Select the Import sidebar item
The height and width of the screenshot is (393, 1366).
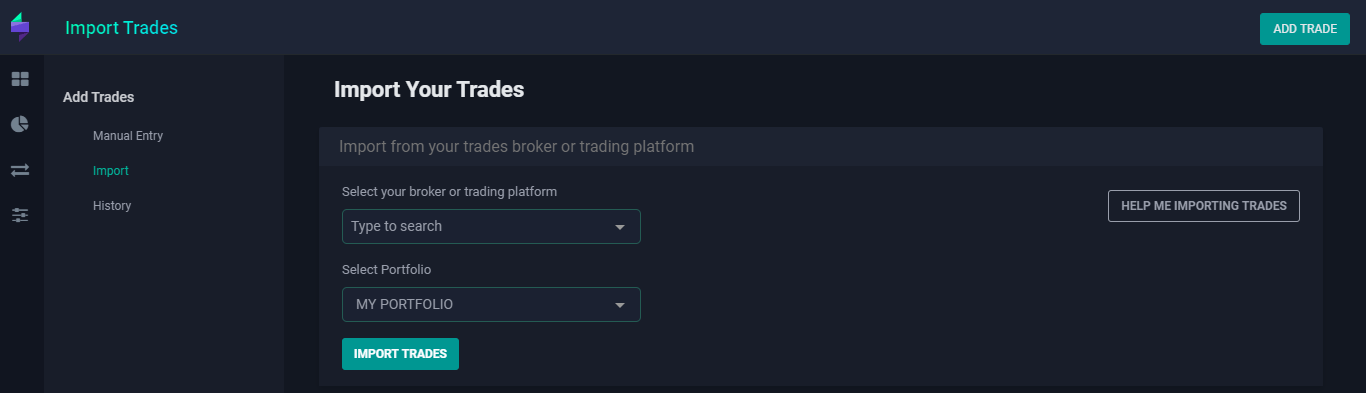[x=111, y=171]
